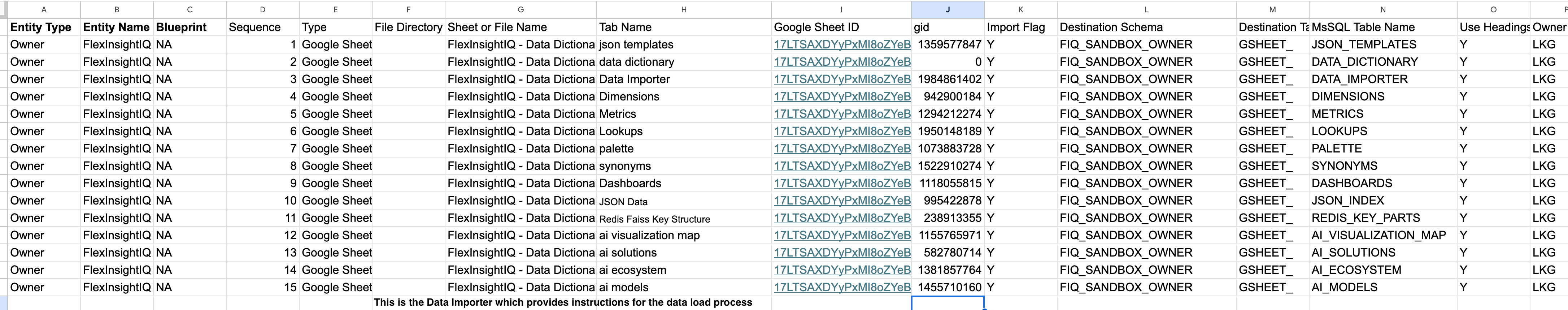
Task: Click gid value 1155765971
Action: [948, 235]
